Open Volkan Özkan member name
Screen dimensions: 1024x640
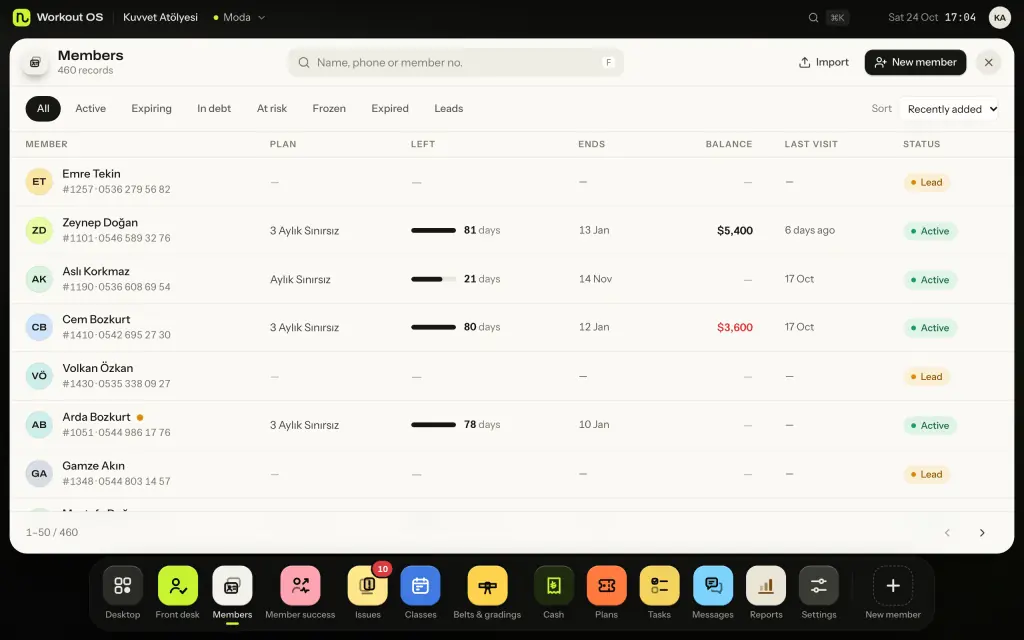(98, 368)
